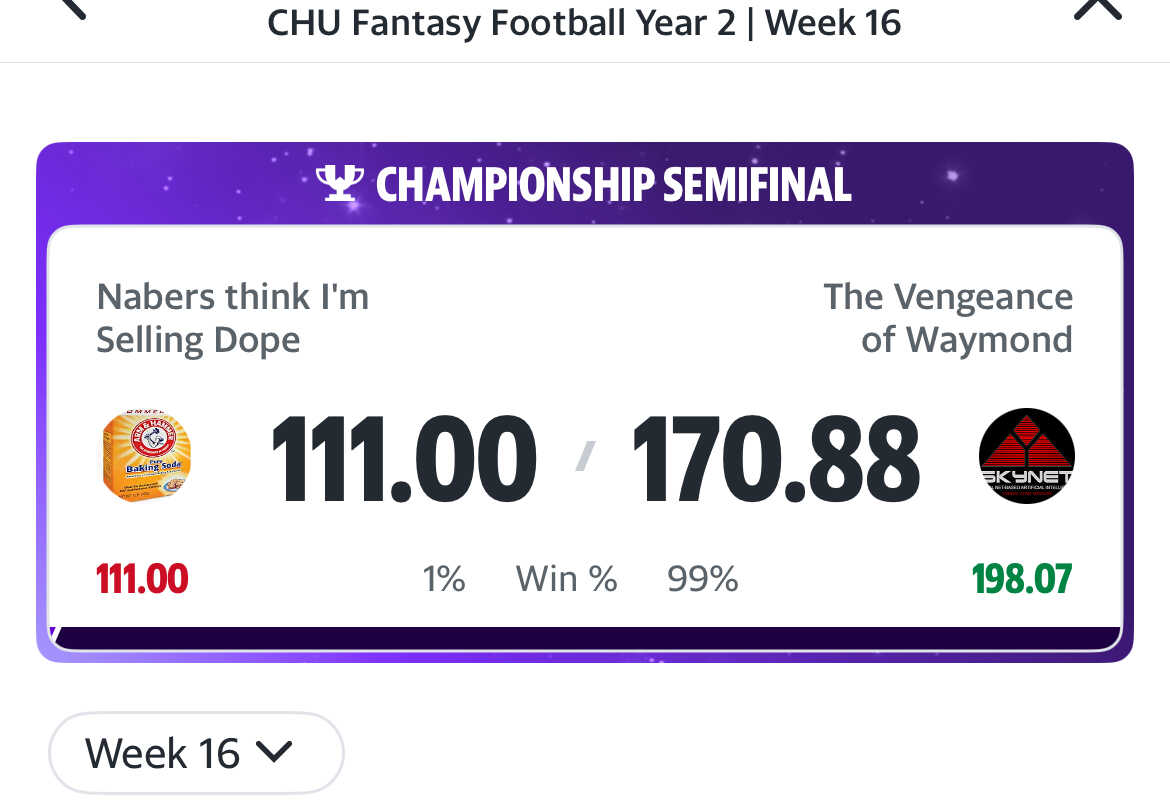The width and height of the screenshot is (1170, 811).
Task: Click the trophy icon beside Championship Semifinal
Action: 340,184
